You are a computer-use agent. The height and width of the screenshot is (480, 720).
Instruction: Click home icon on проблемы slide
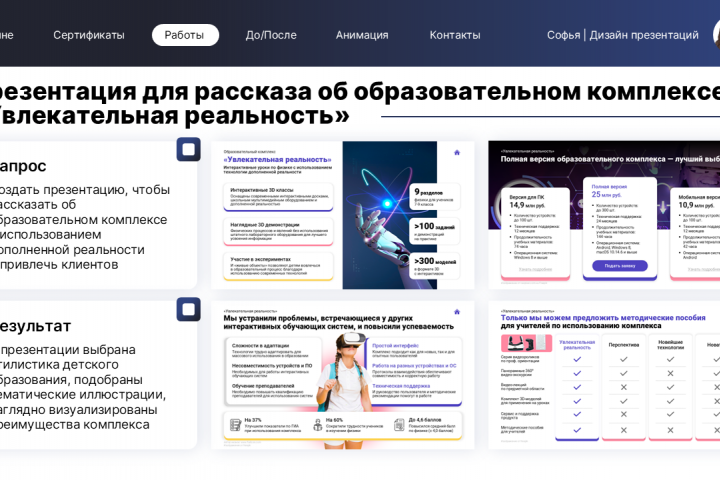pos(457,312)
